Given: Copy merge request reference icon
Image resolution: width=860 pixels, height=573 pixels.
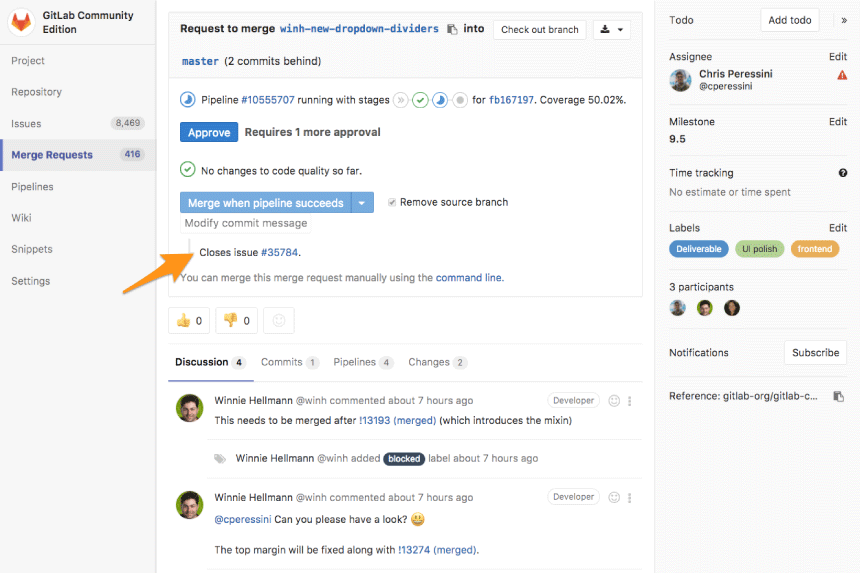Looking at the screenshot, I should 838,396.
